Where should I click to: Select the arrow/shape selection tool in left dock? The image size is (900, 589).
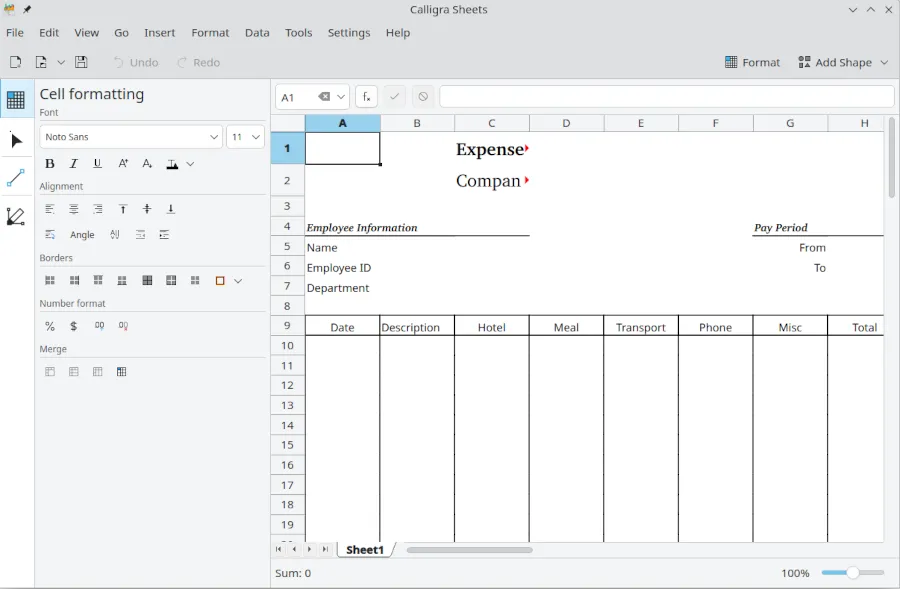coord(16,141)
